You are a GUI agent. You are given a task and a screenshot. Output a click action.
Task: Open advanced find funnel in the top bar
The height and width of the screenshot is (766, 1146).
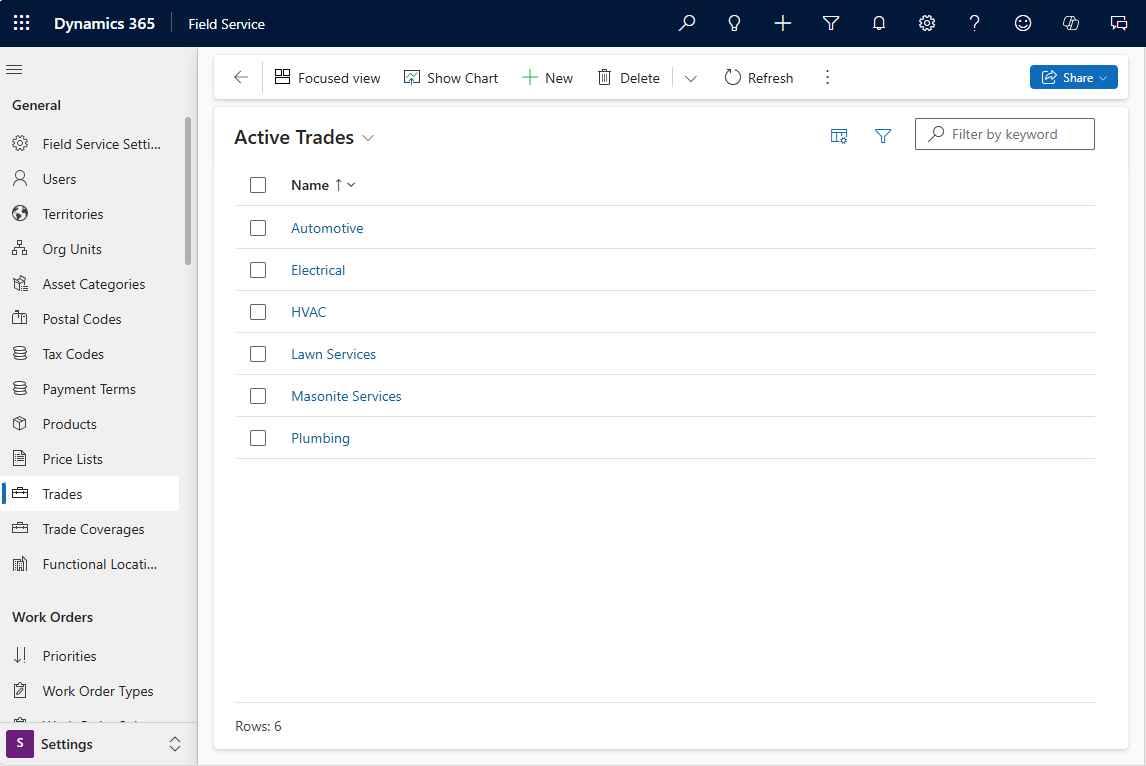pos(831,23)
